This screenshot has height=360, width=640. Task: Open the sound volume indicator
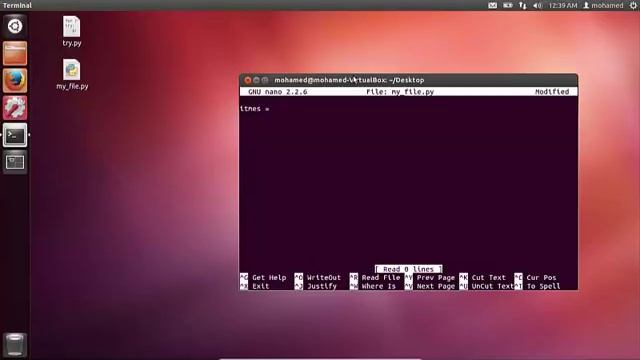click(537, 5)
